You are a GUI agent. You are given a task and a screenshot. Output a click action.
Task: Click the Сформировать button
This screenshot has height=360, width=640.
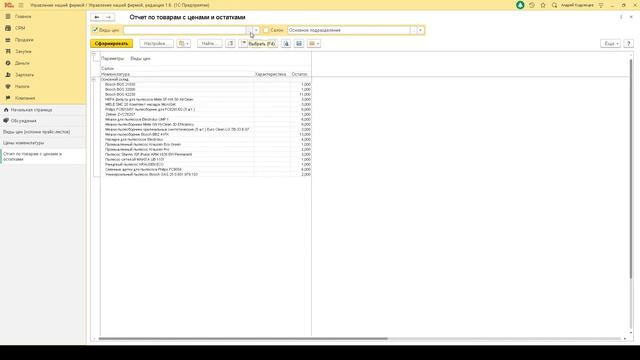(x=111, y=43)
